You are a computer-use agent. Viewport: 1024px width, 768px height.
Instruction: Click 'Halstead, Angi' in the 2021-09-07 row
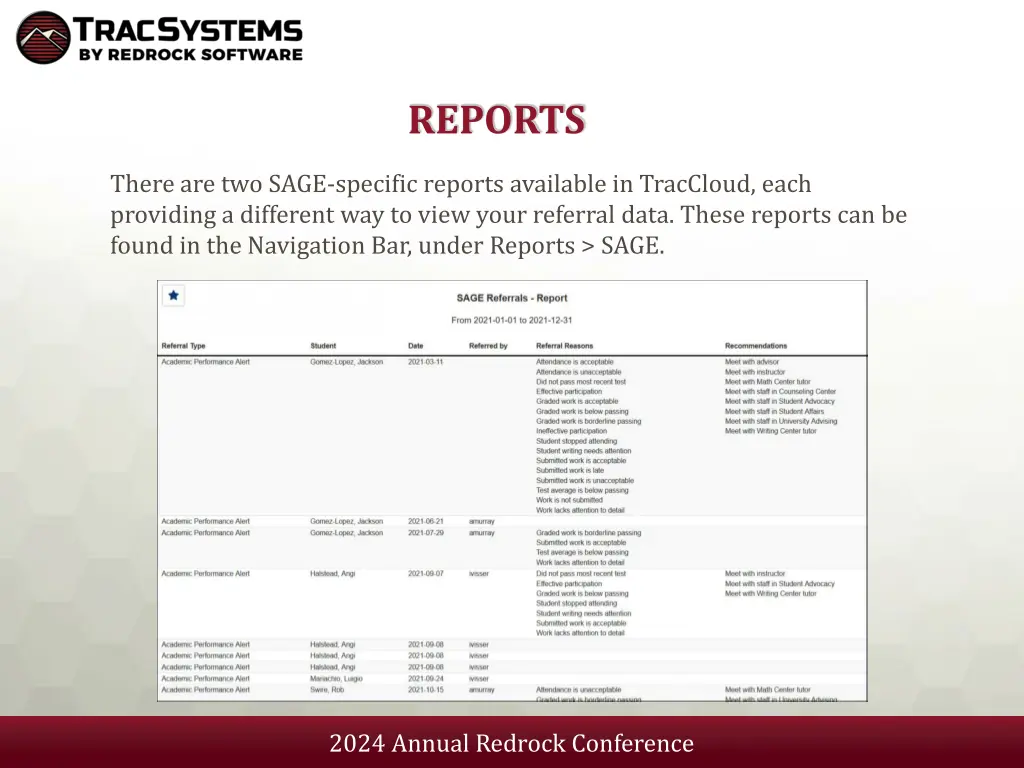pyautogui.click(x=332, y=573)
